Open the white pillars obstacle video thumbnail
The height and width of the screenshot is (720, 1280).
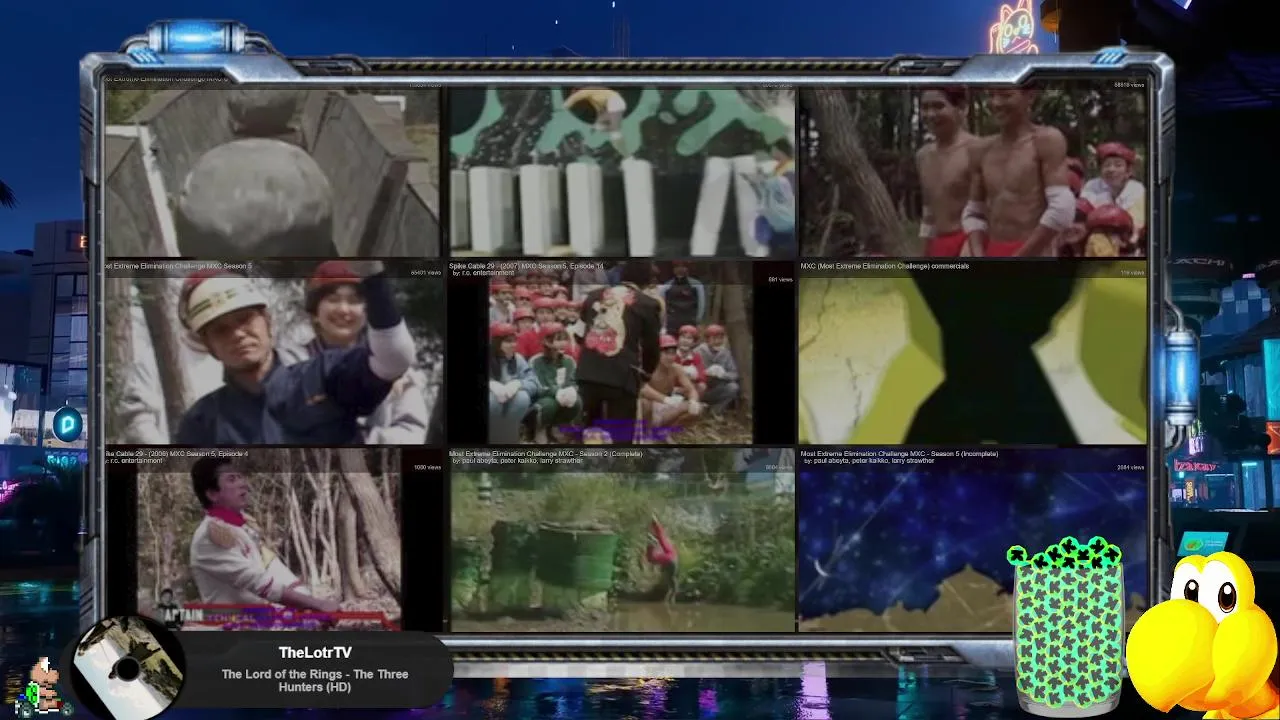click(x=622, y=171)
